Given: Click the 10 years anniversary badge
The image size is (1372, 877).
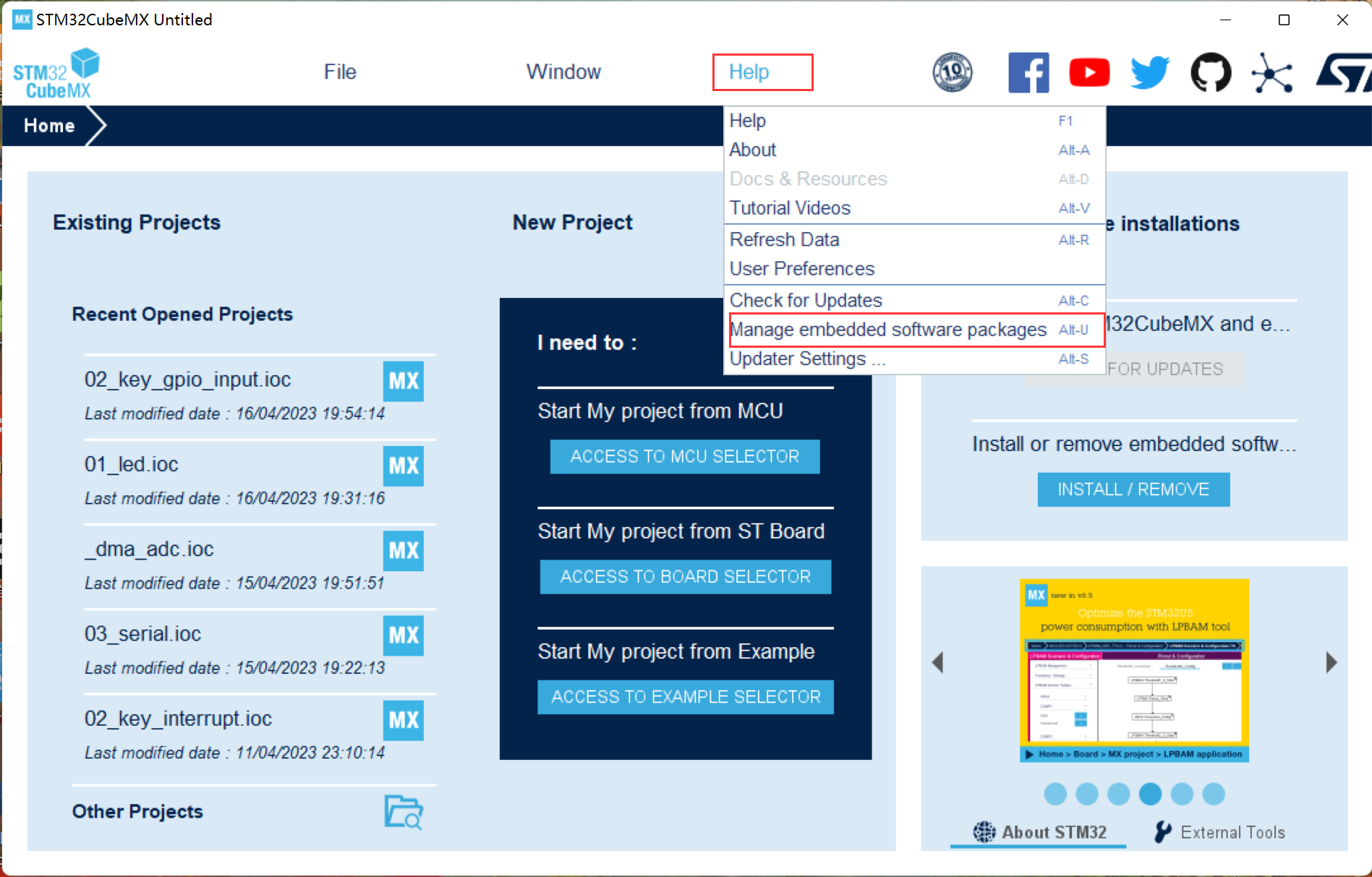Looking at the screenshot, I should coord(952,72).
